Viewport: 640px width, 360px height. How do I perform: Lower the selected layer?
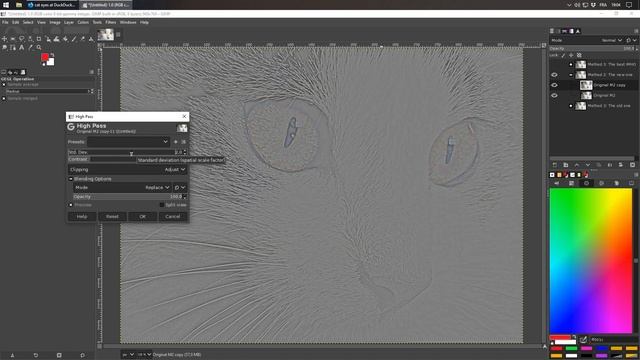(587, 165)
